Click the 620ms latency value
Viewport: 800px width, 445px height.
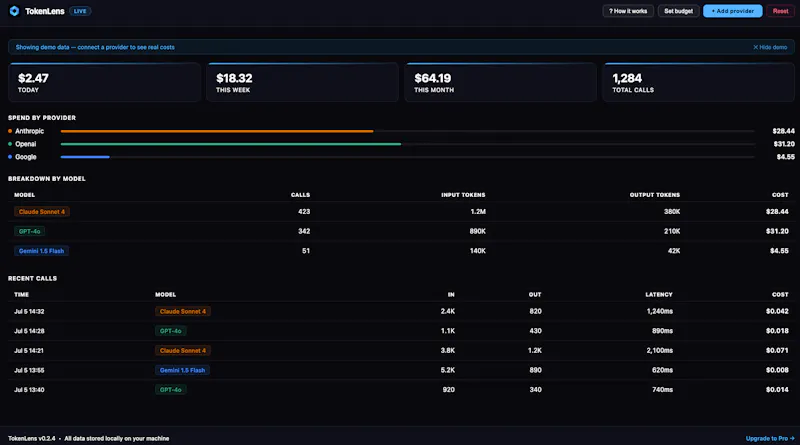662,370
